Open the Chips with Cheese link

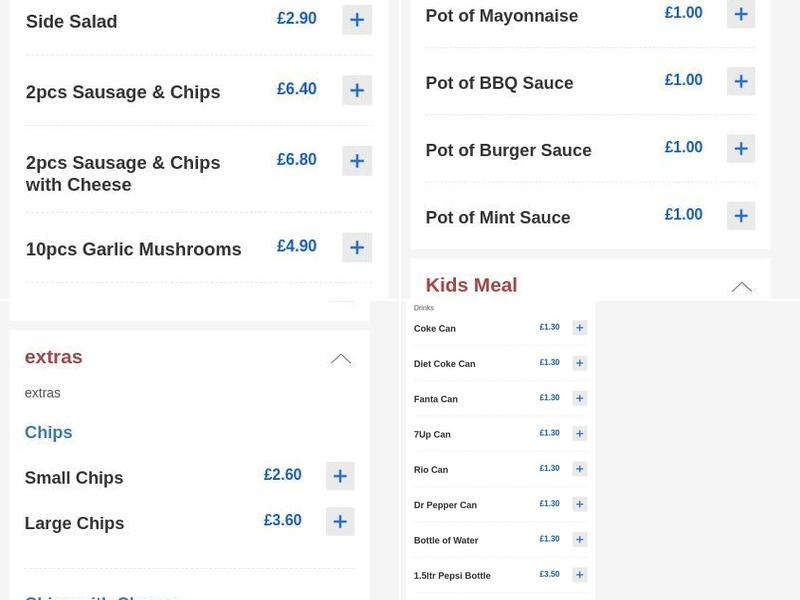coord(100,596)
